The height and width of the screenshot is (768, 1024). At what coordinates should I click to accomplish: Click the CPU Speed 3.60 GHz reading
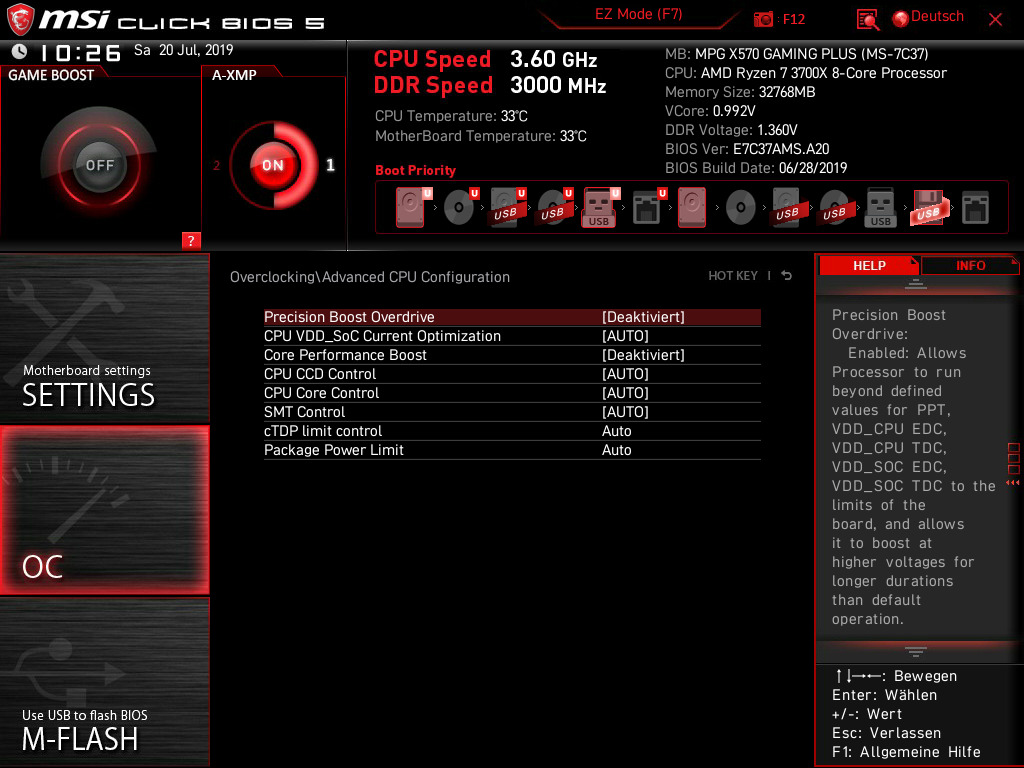click(x=485, y=59)
